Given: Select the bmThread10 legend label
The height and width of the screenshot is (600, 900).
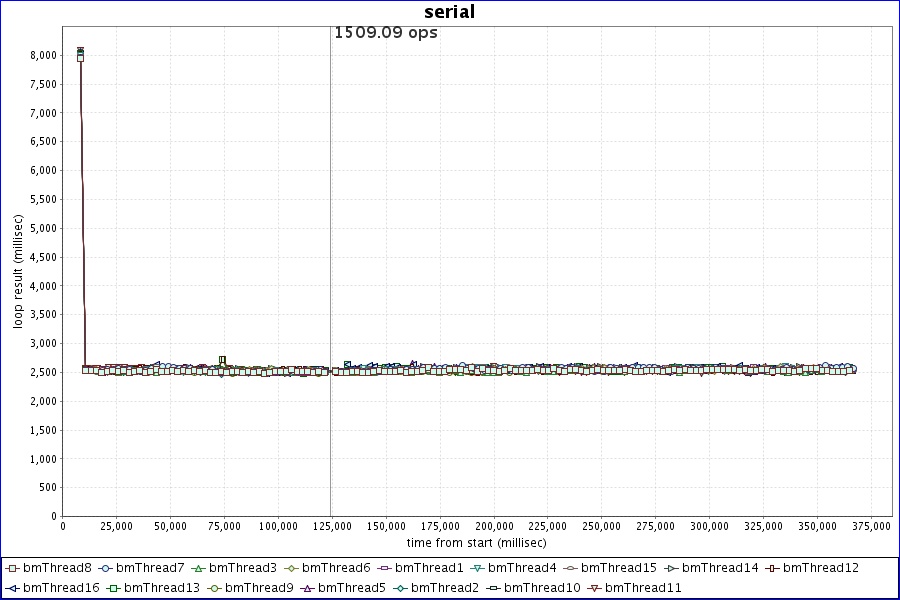Looking at the screenshot, I should click(x=541, y=588).
